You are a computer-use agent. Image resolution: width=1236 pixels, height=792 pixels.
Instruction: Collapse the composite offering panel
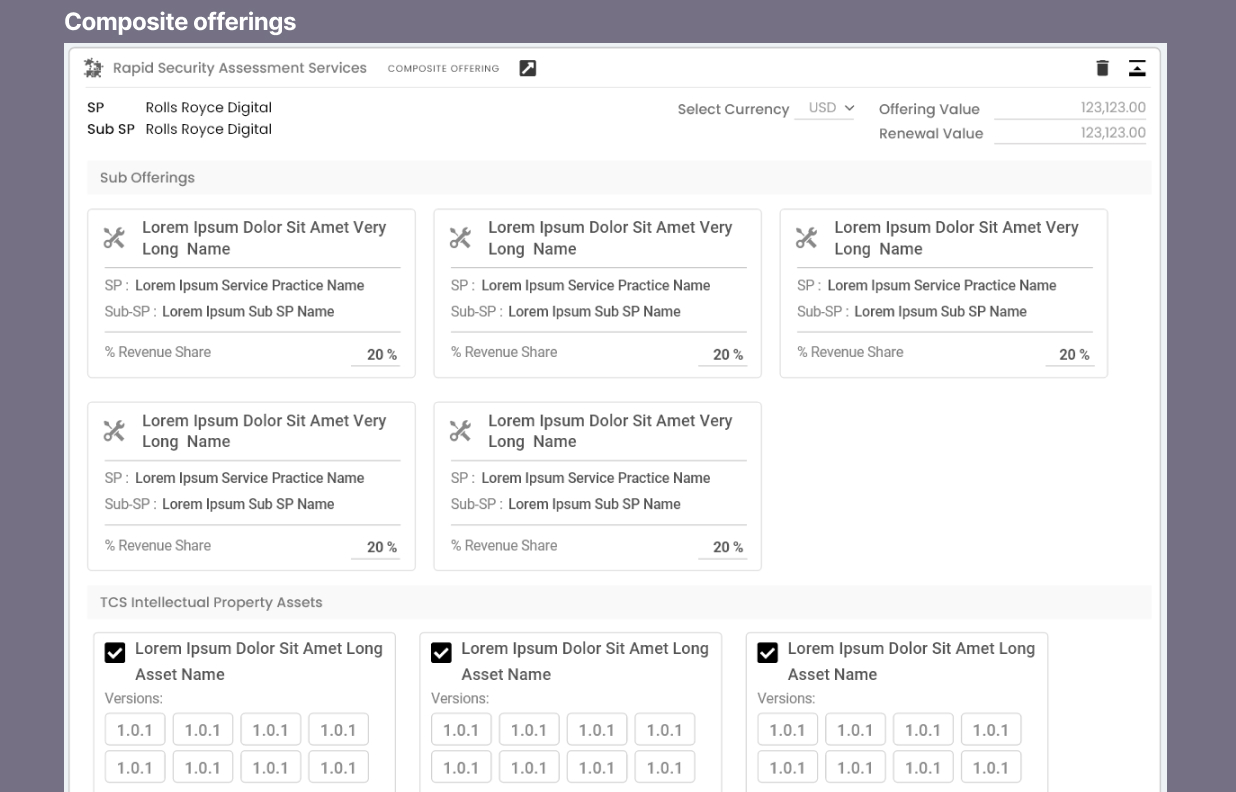tap(1137, 68)
